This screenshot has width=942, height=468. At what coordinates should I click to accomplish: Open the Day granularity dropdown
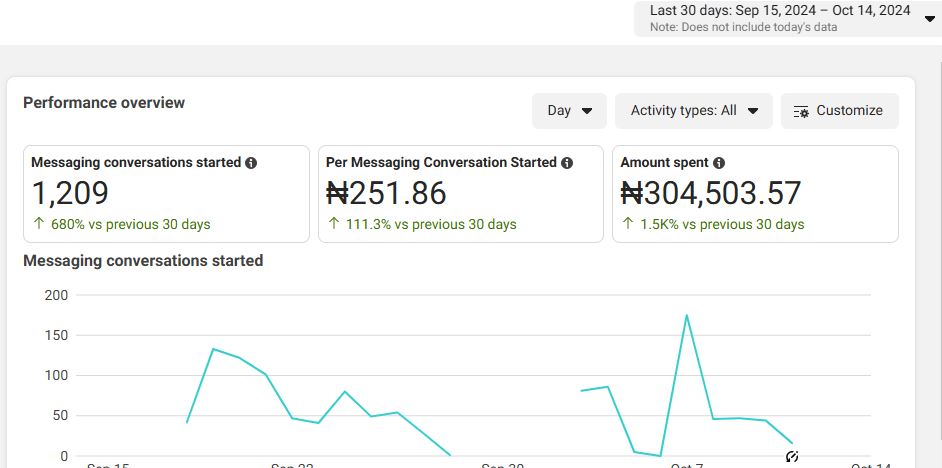pyautogui.click(x=569, y=111)
